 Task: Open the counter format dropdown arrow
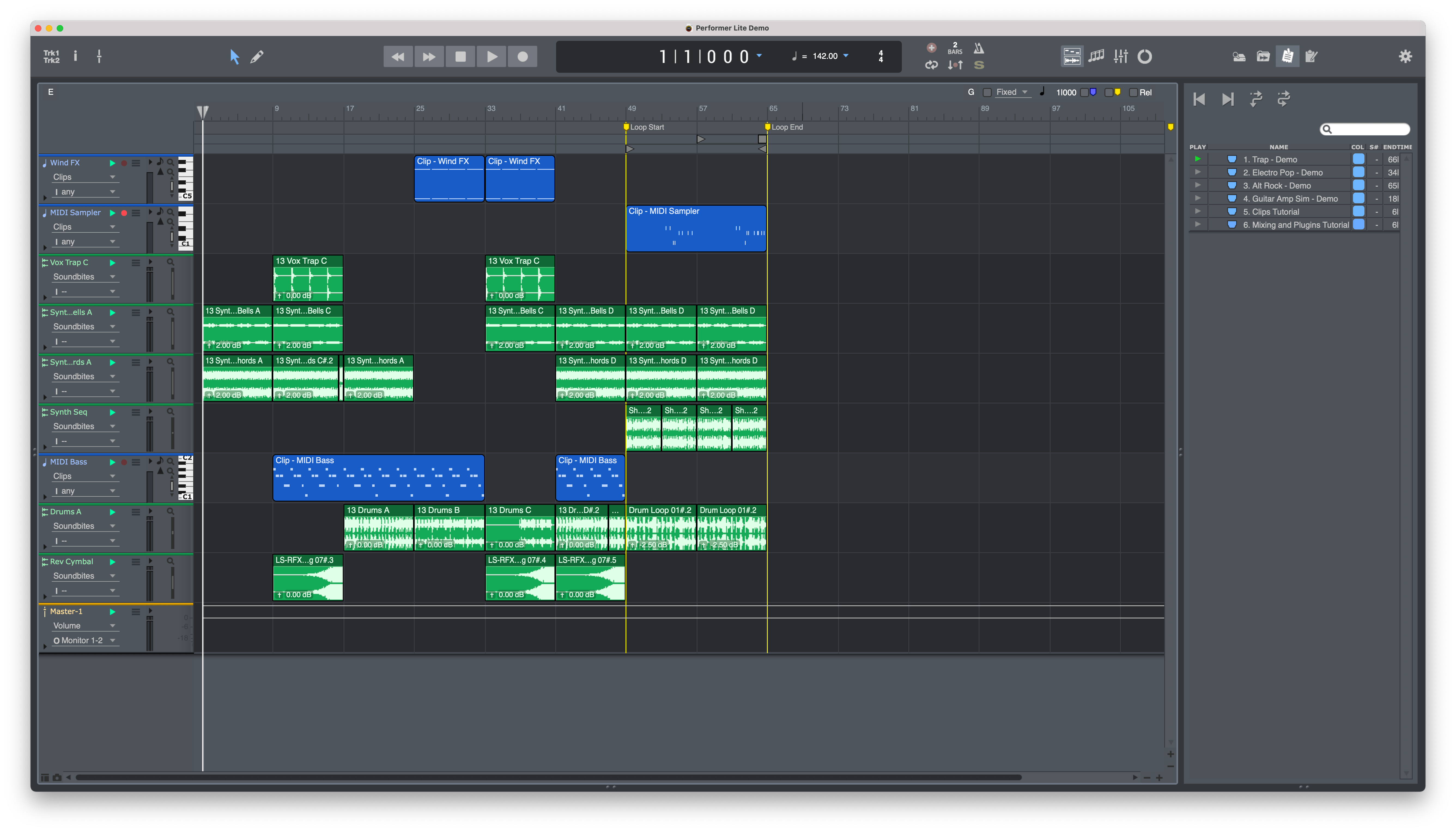(x=759, y=56)
